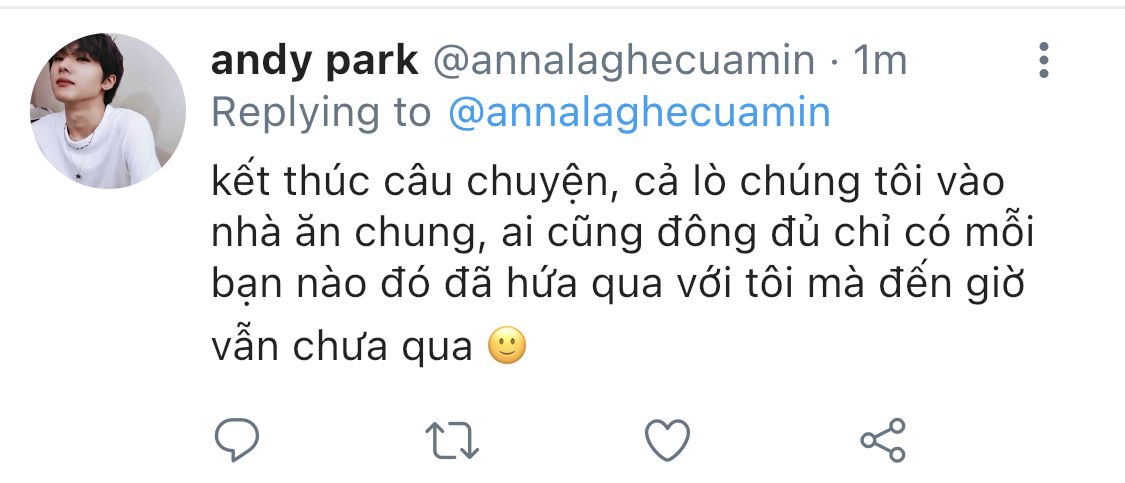The image size is (1125, 483).
Task: Click the smiley emoji ending the tweet
Action: click(x=507, y=346)
